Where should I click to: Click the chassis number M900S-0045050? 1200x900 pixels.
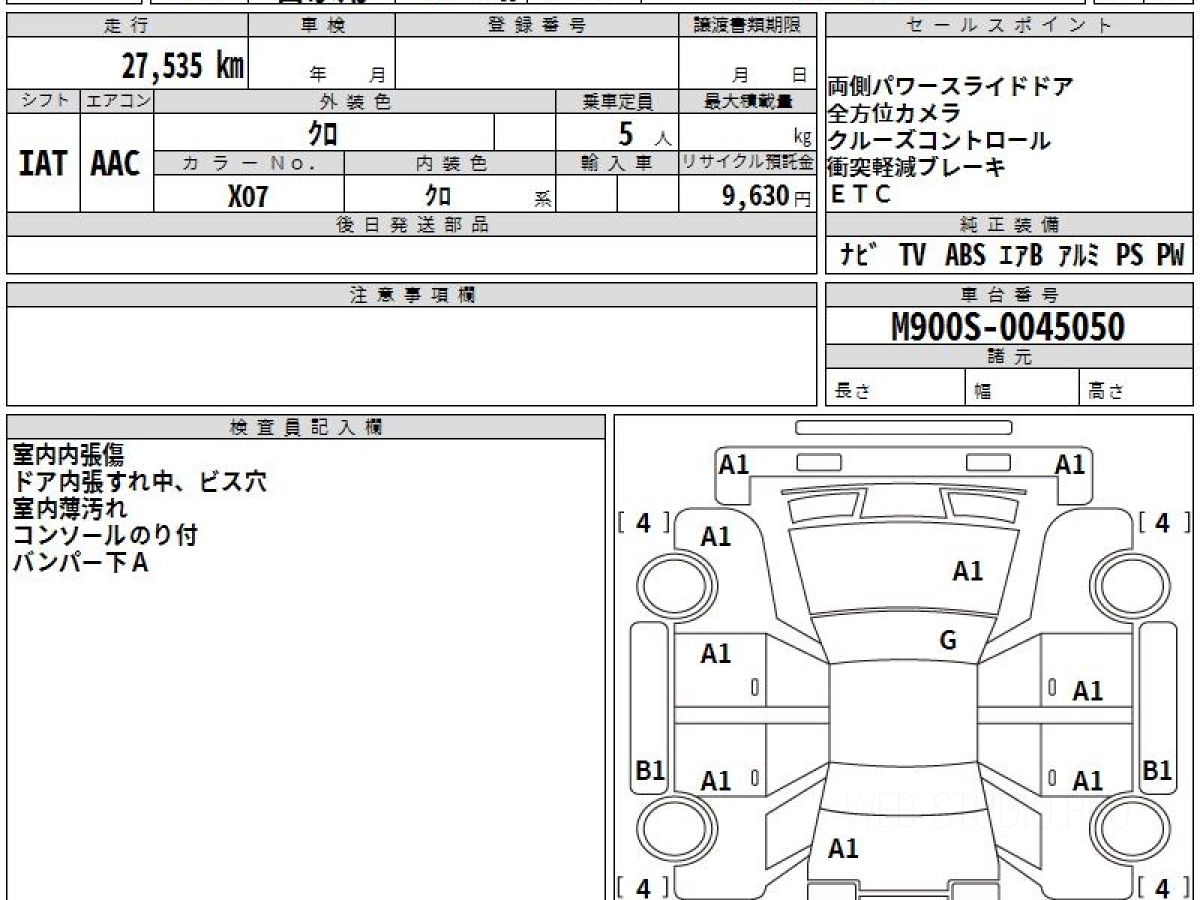click(1008, 326)
